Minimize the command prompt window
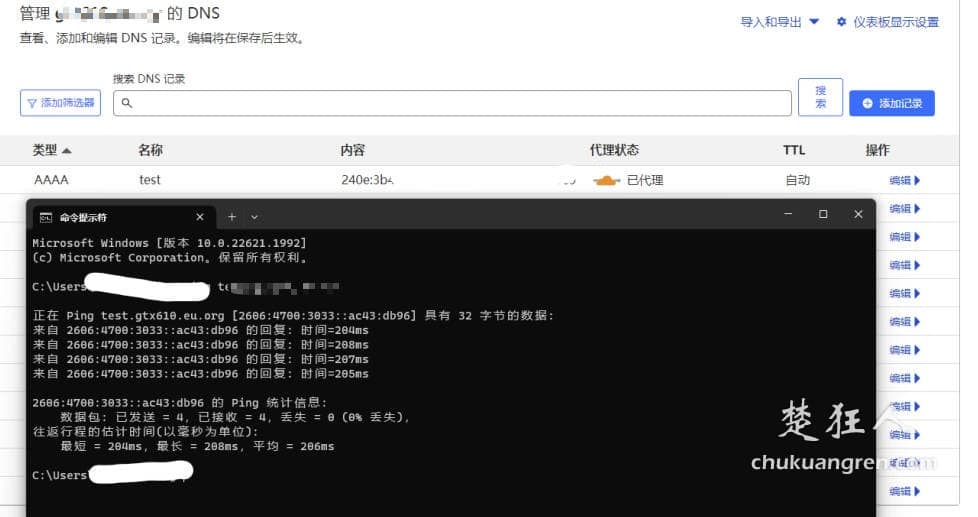The image size is (978, 517). tap(788, 214)
